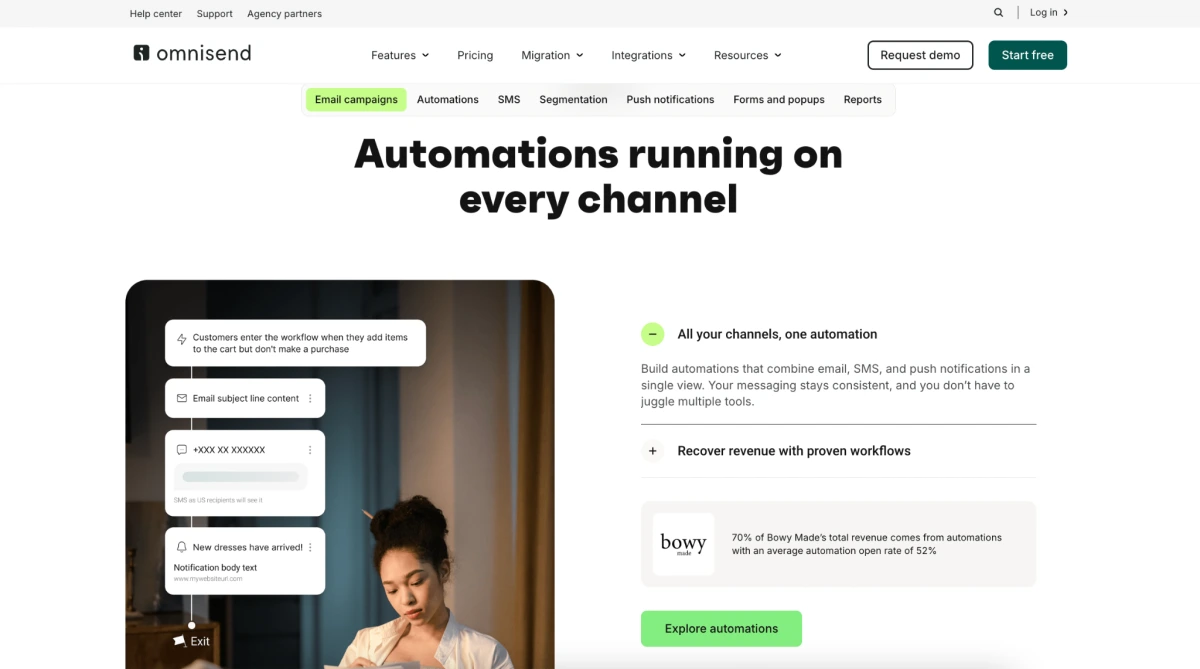This screenshot has width=1200, height=669.
Task: Switch to the SMS tab
Action: tap(509, 99)
